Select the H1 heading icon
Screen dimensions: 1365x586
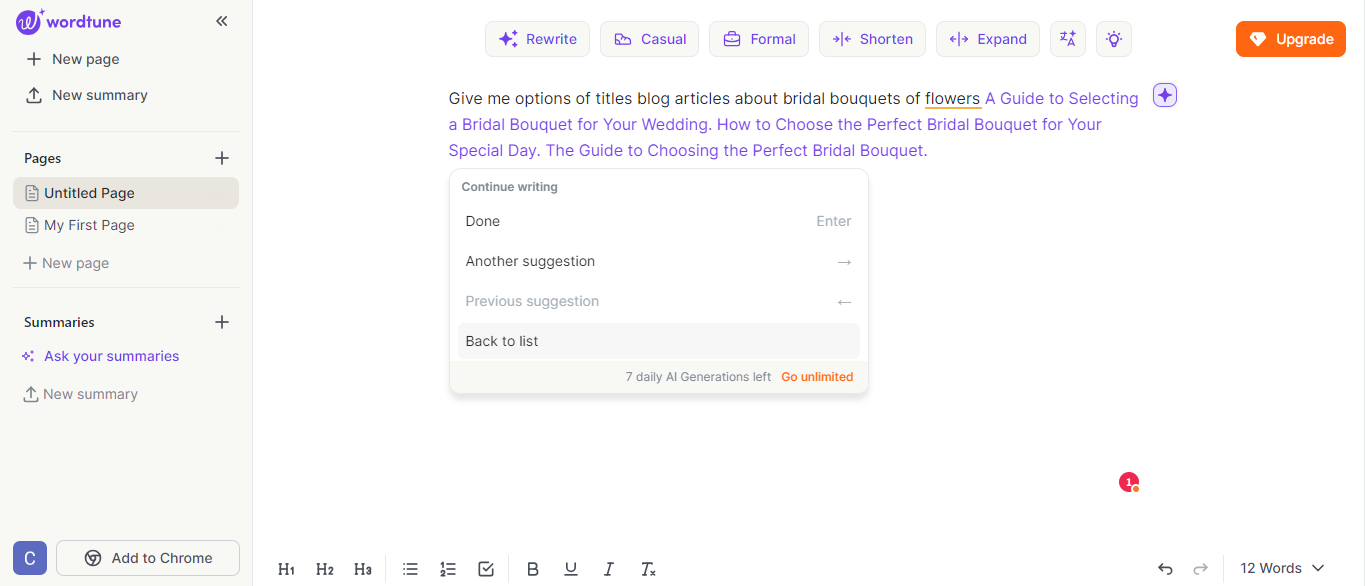(287, 568)
